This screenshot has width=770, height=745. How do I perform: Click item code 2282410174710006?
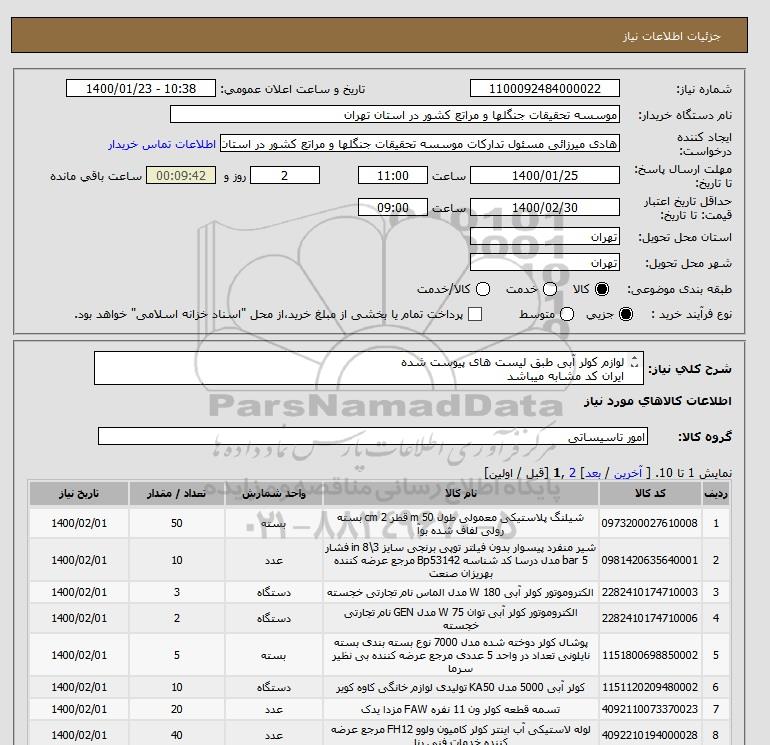(650, 618)
